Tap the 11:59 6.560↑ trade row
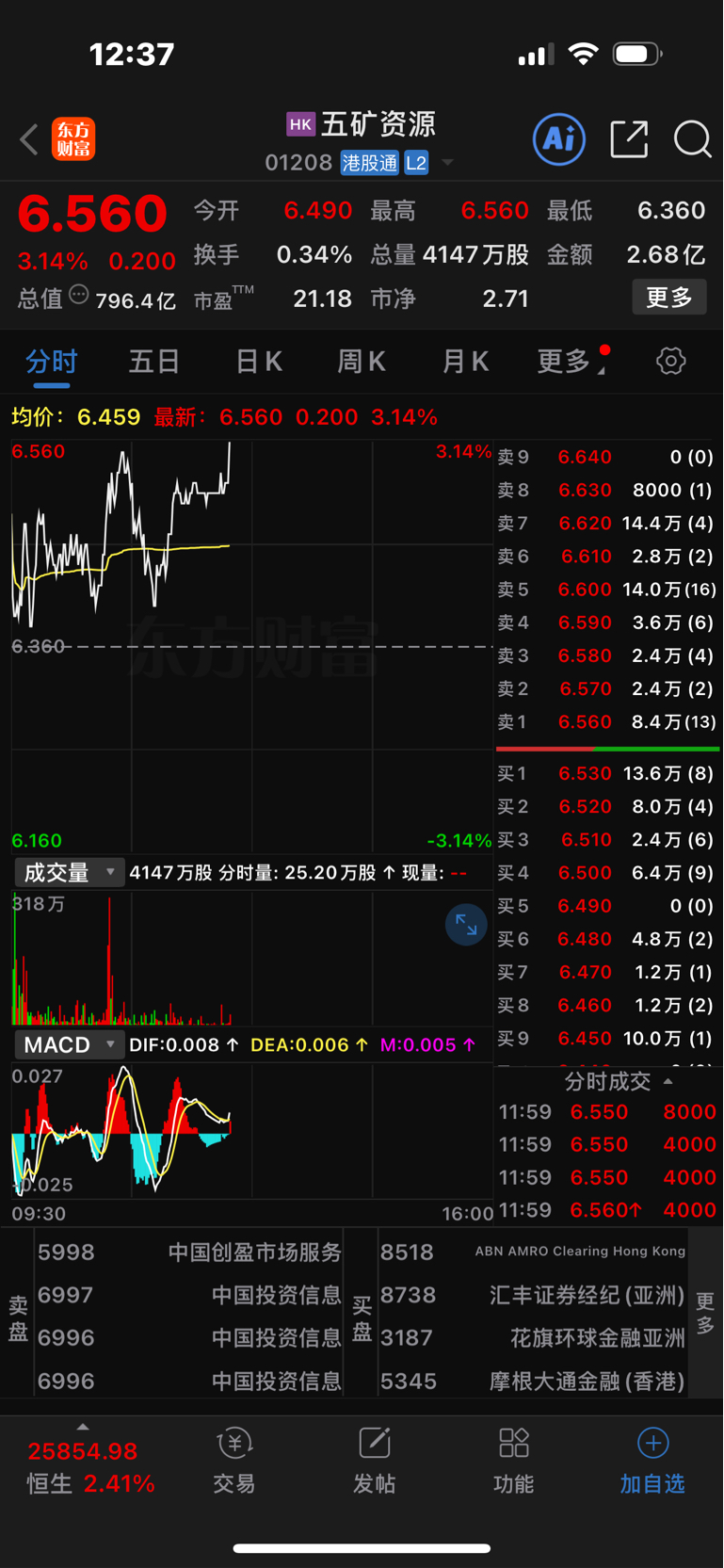This screenshot has height=1568, width=724. click(x=607, y=1210)
